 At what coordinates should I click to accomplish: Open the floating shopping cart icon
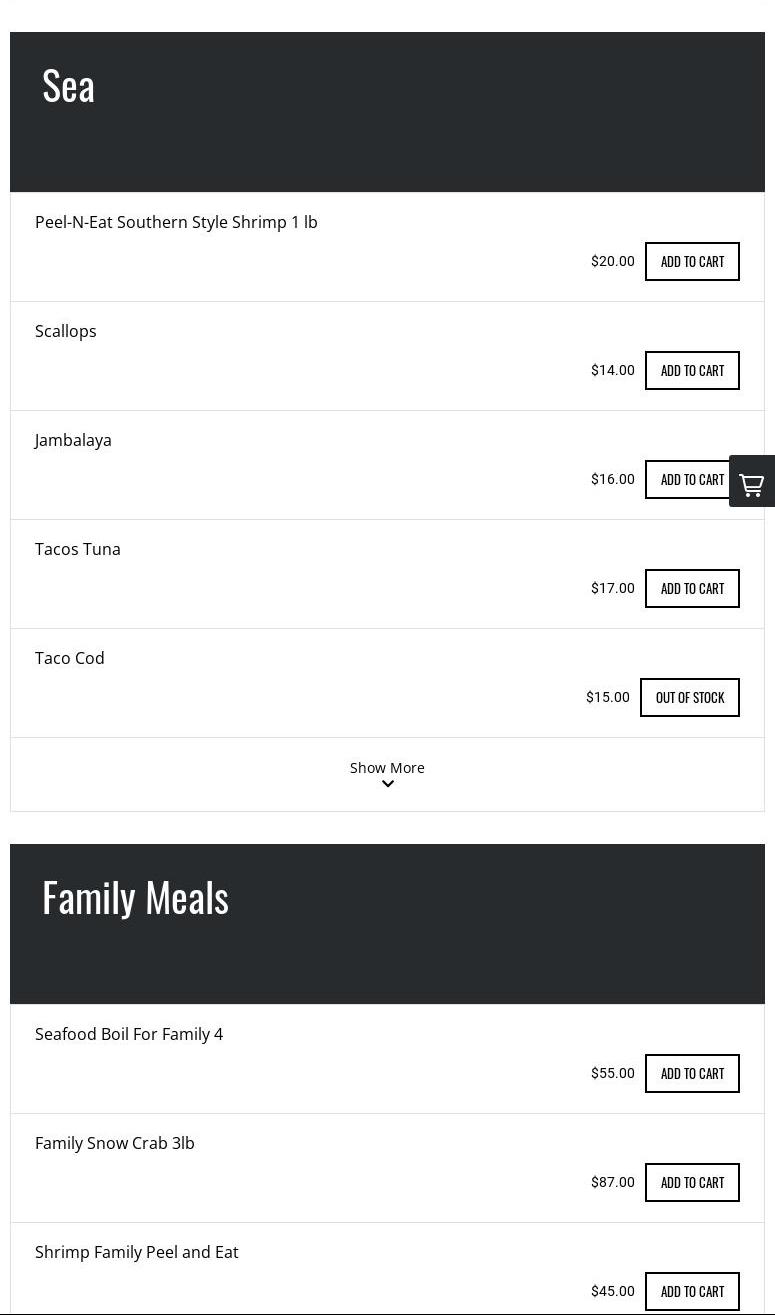point(752,482)
